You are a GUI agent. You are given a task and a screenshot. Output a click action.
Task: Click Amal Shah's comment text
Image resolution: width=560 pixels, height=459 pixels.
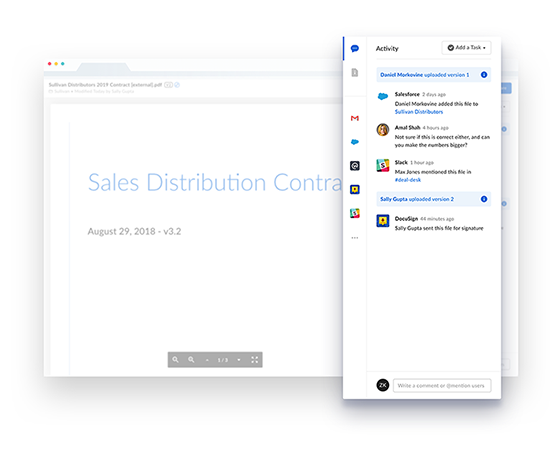(x=442, y=141)
